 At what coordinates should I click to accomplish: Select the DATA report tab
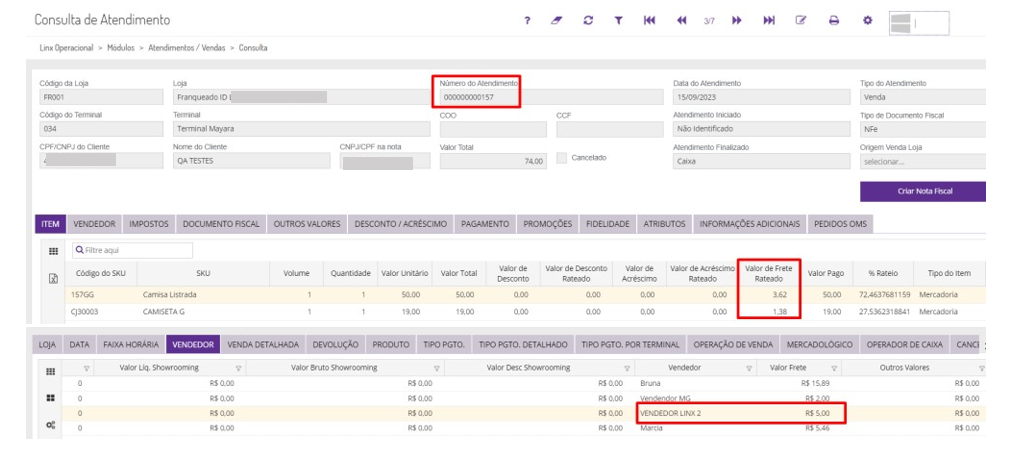click(x=79, y=344)
